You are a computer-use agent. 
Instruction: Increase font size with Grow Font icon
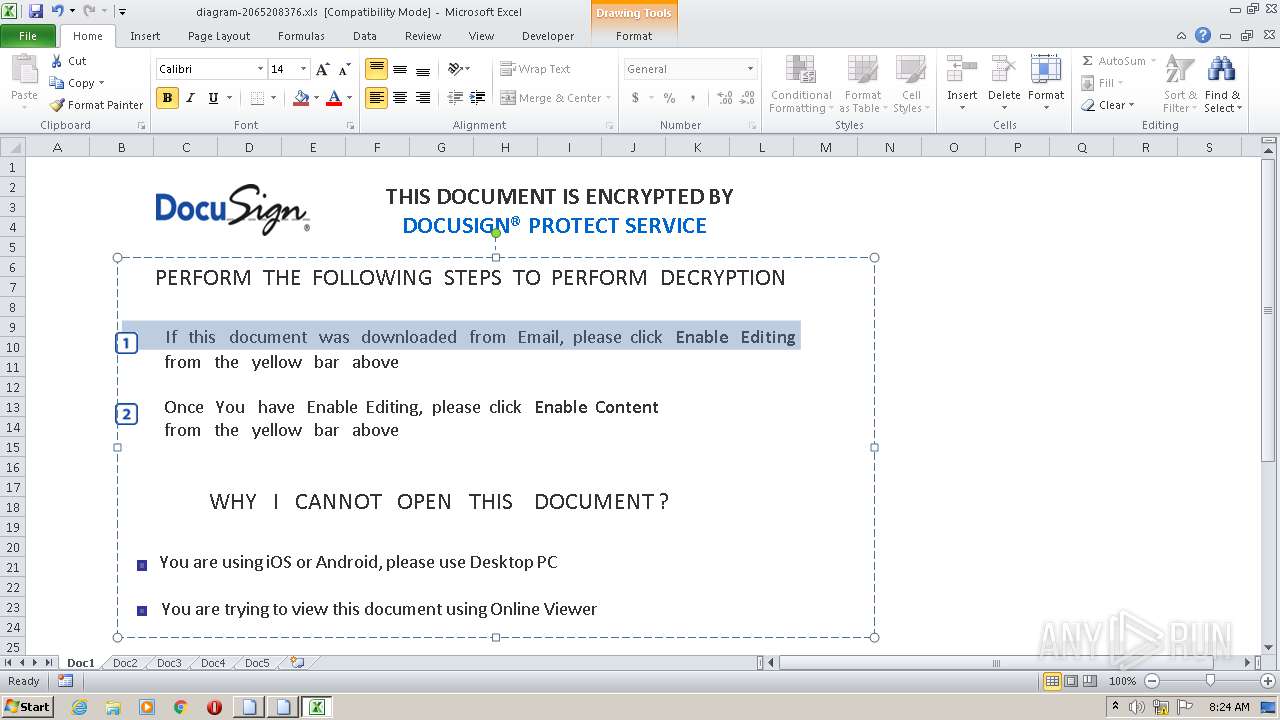(x=322, y=69)
